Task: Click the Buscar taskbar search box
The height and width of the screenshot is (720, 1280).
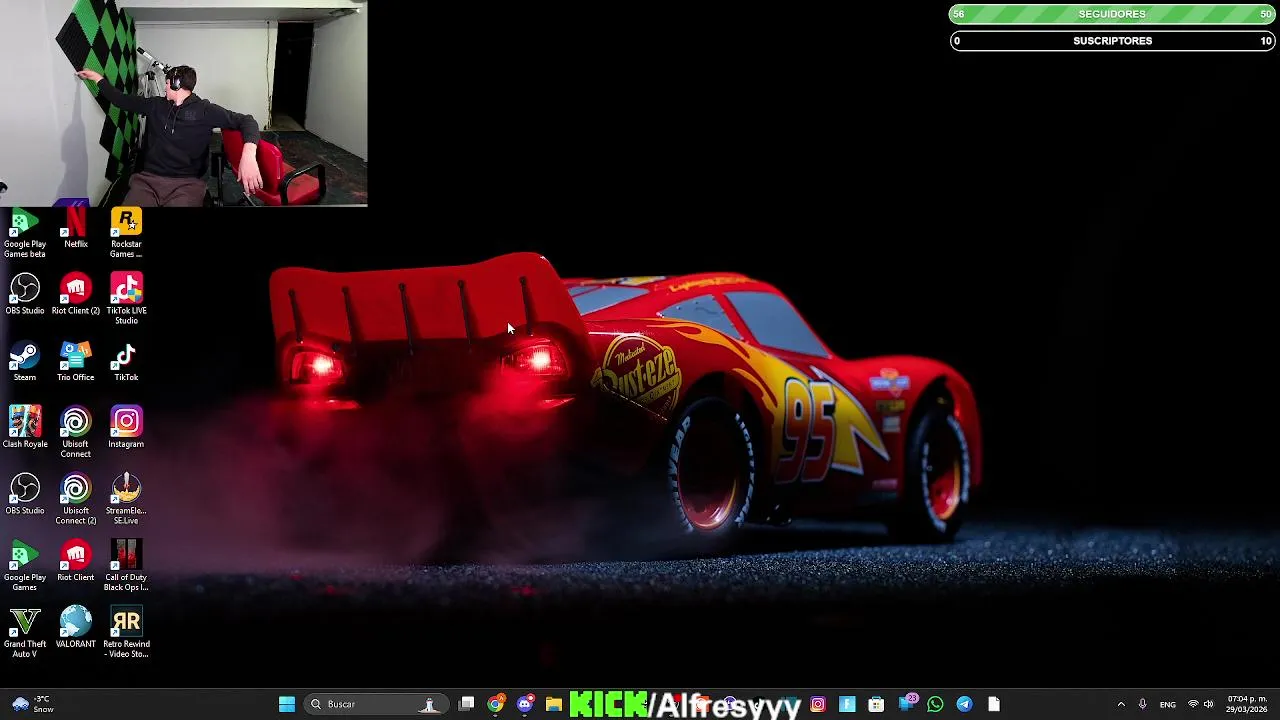Action: pos(374,704)
